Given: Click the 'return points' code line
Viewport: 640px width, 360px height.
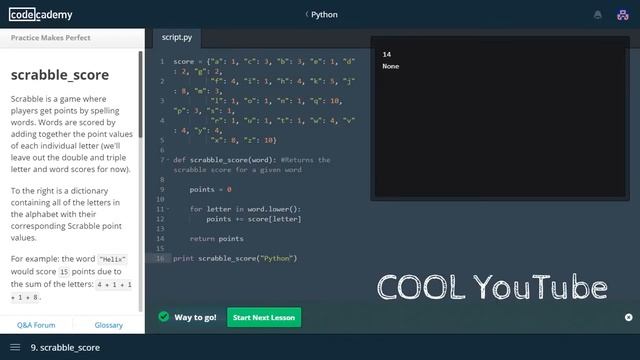Looking at the screenshot, I should 216,239.
